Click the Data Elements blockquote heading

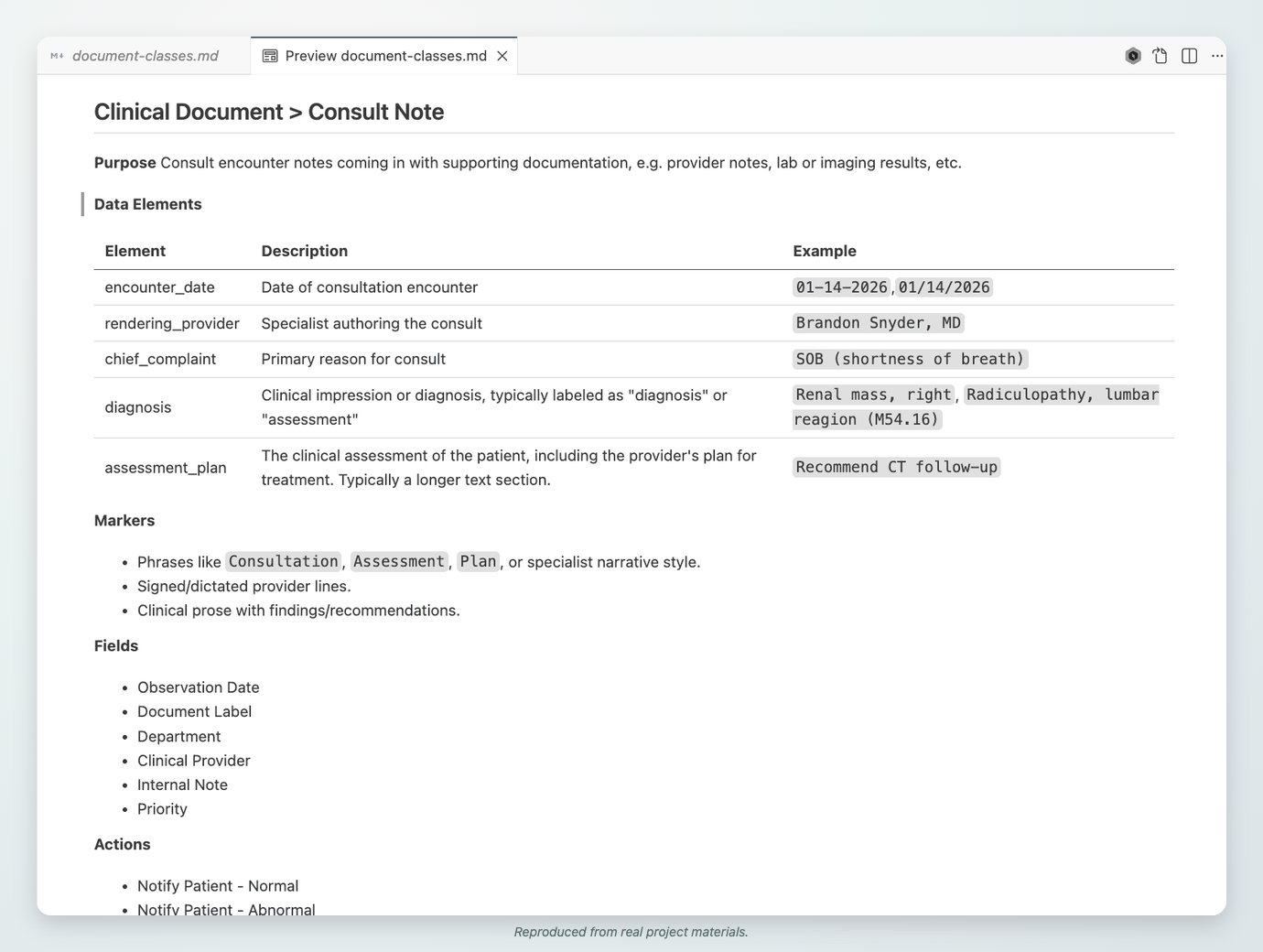click(147, 204)
